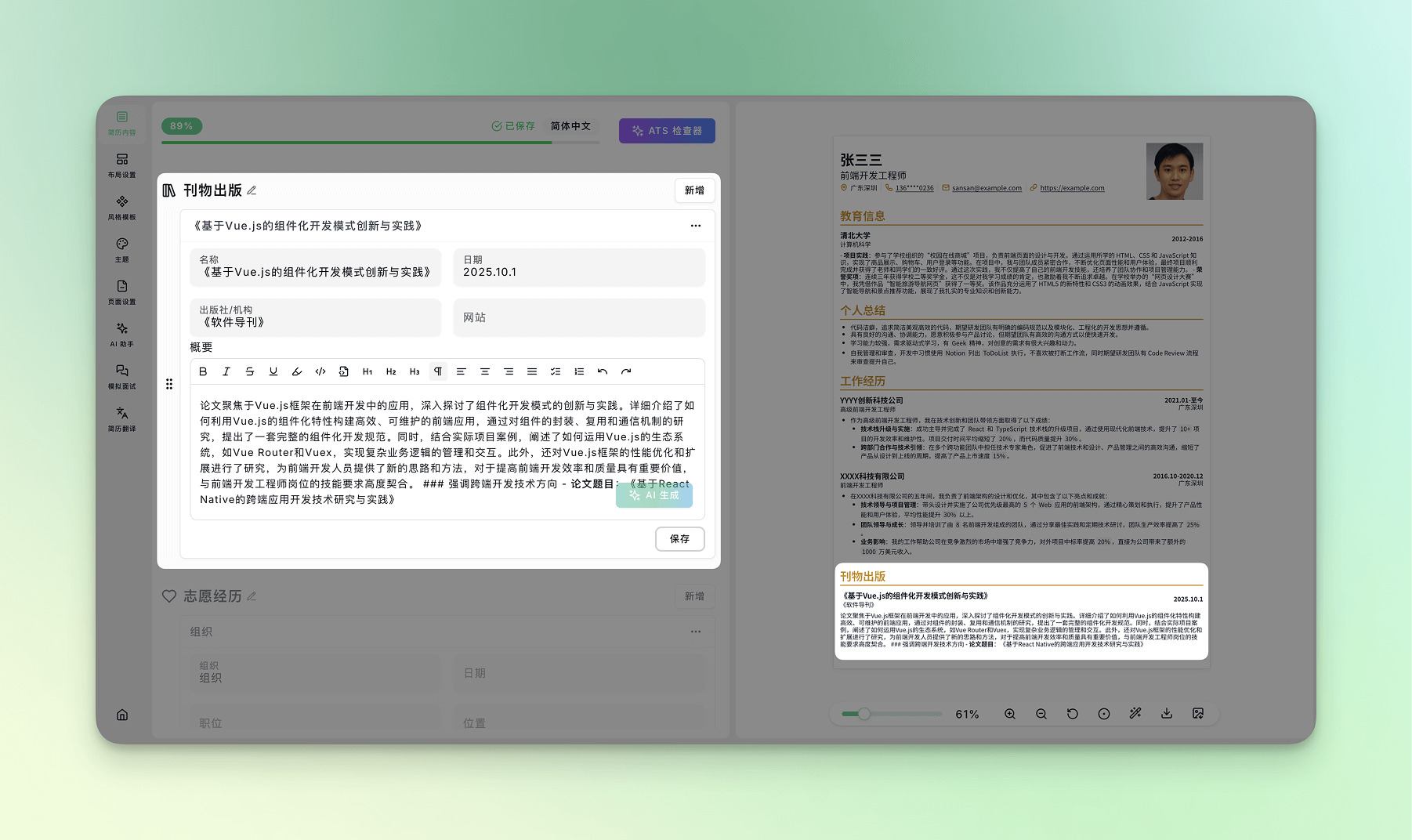Image resolution: width=1412 pixels, height=840 pixels.
Task: Expand the 组织 entry options menu
Action: [x=696, y=632]
